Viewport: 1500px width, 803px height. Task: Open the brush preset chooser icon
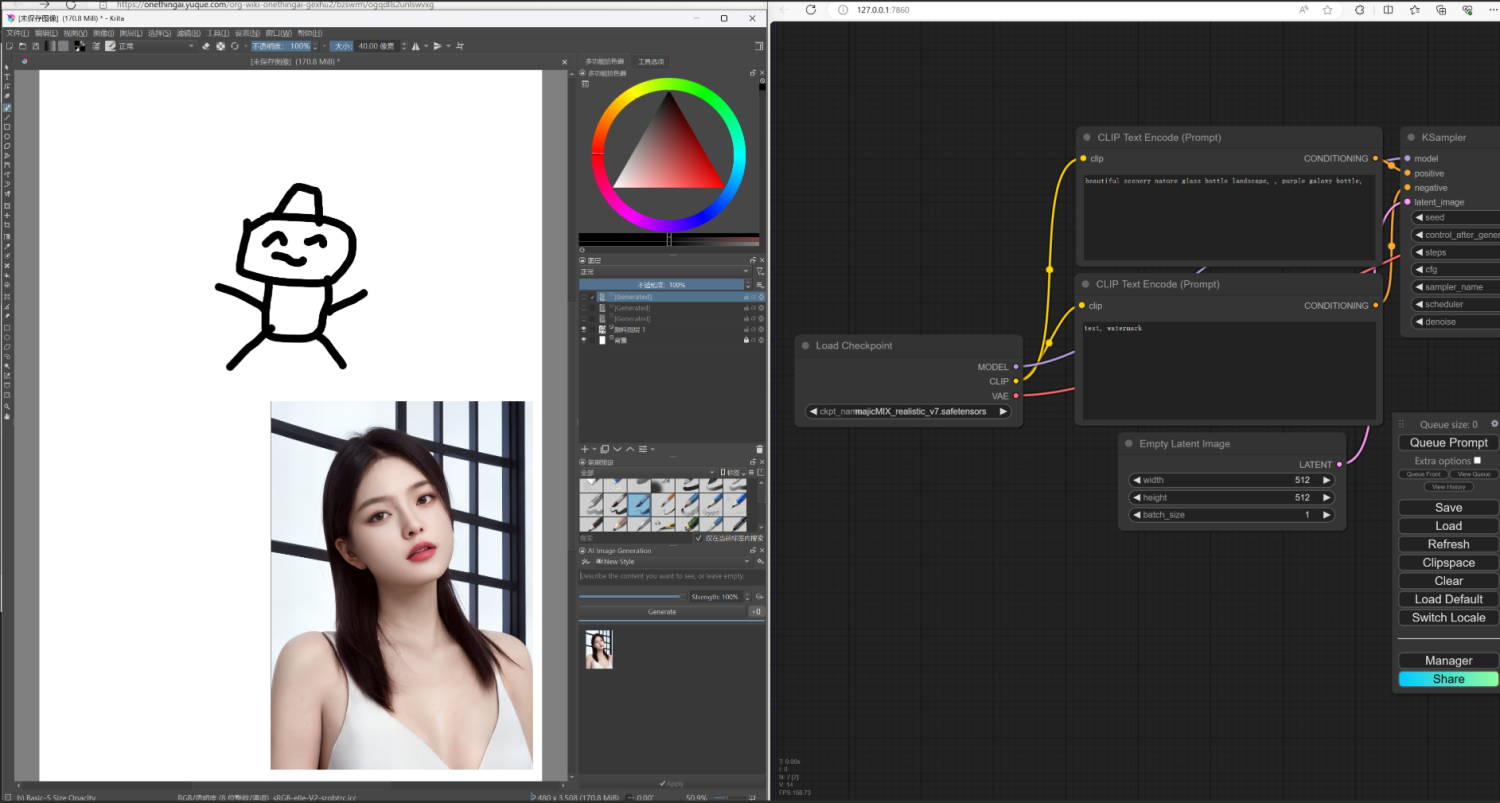[x=110, y=46]
